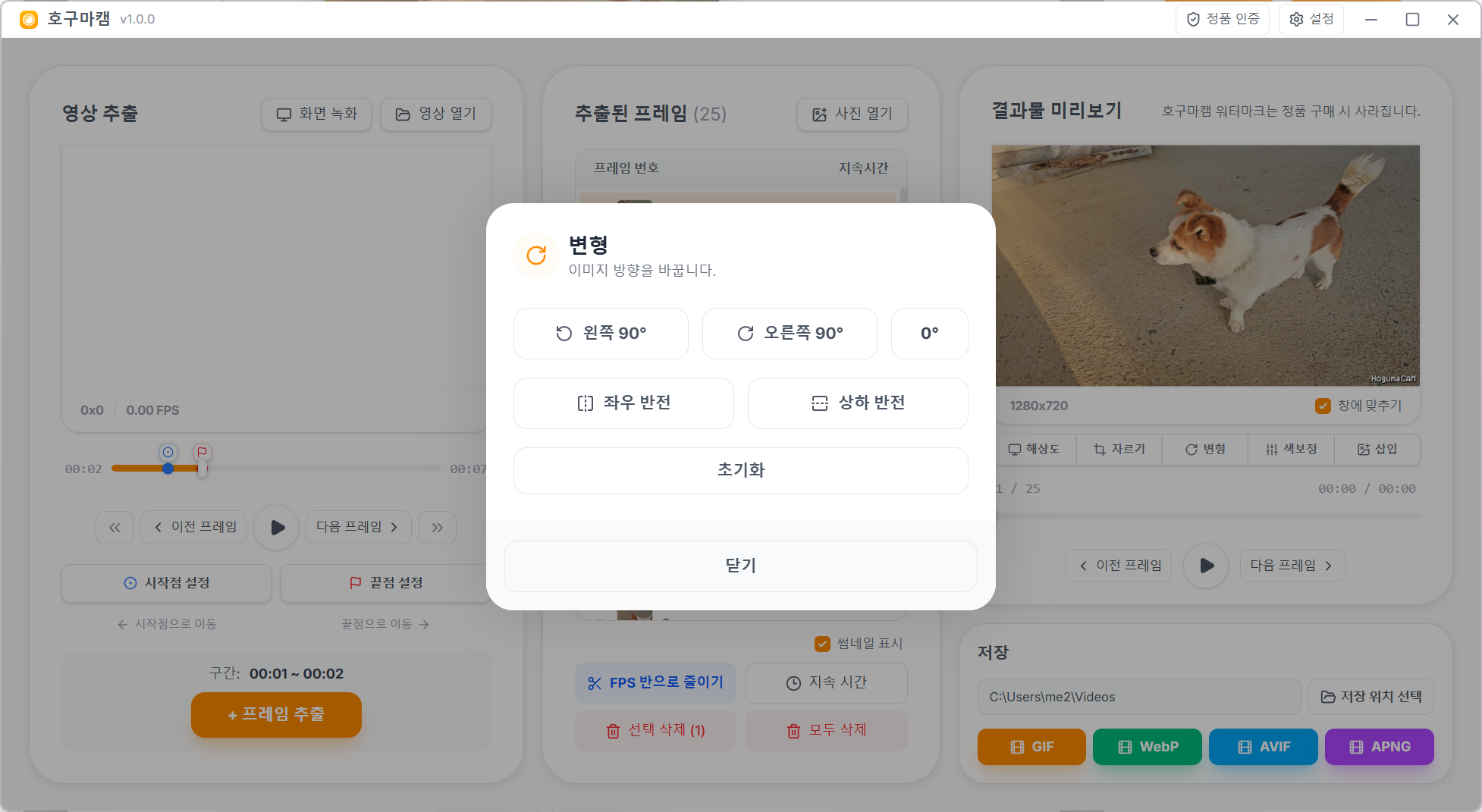The width and height of the screenshot is (1482, 812).
Task: Rotate image left 90 degrees
Action: coord(601,334)
